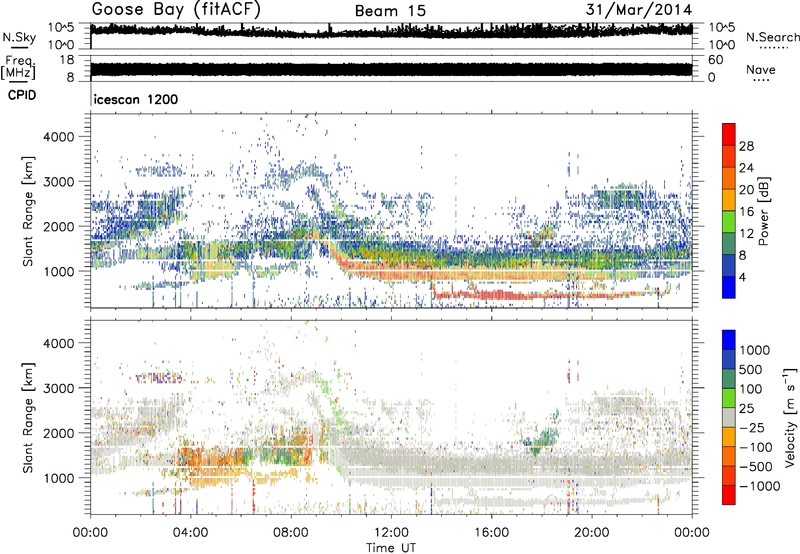
Task: Click the date "31/Mar/2014"
Action: [x=639, y=10]
